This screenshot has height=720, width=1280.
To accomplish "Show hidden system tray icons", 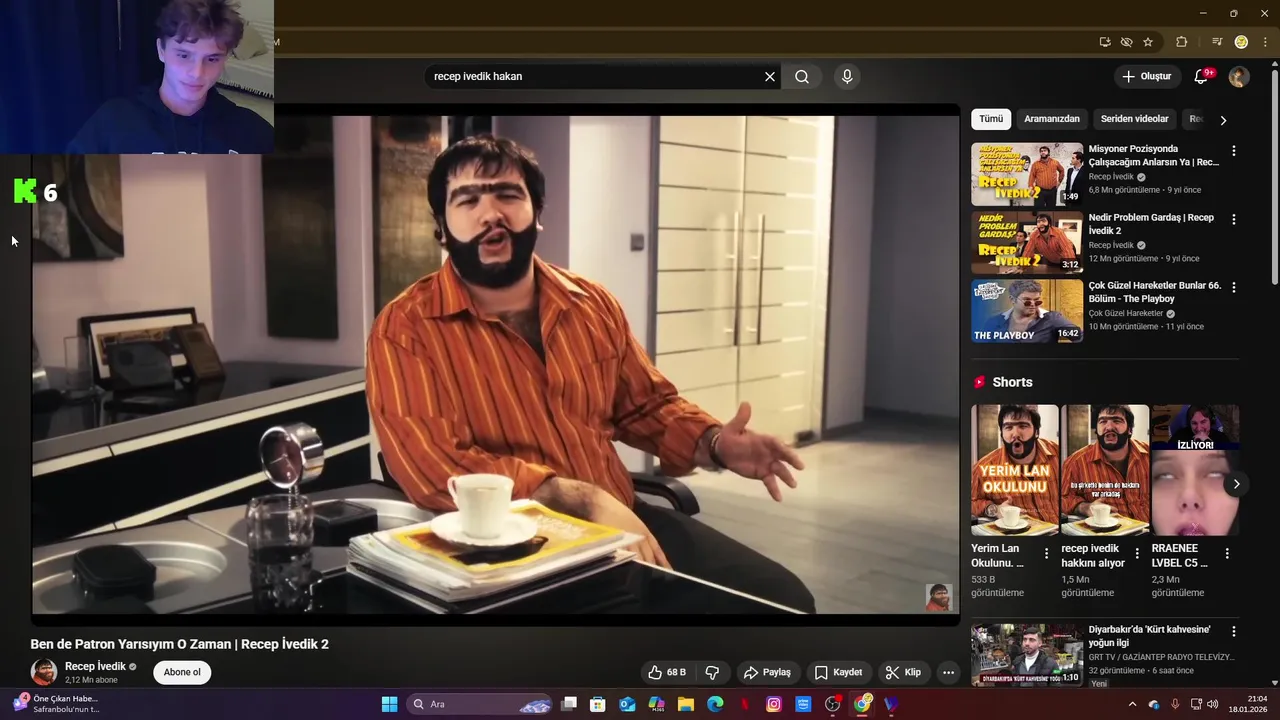I will click(x=1132, y=704).
